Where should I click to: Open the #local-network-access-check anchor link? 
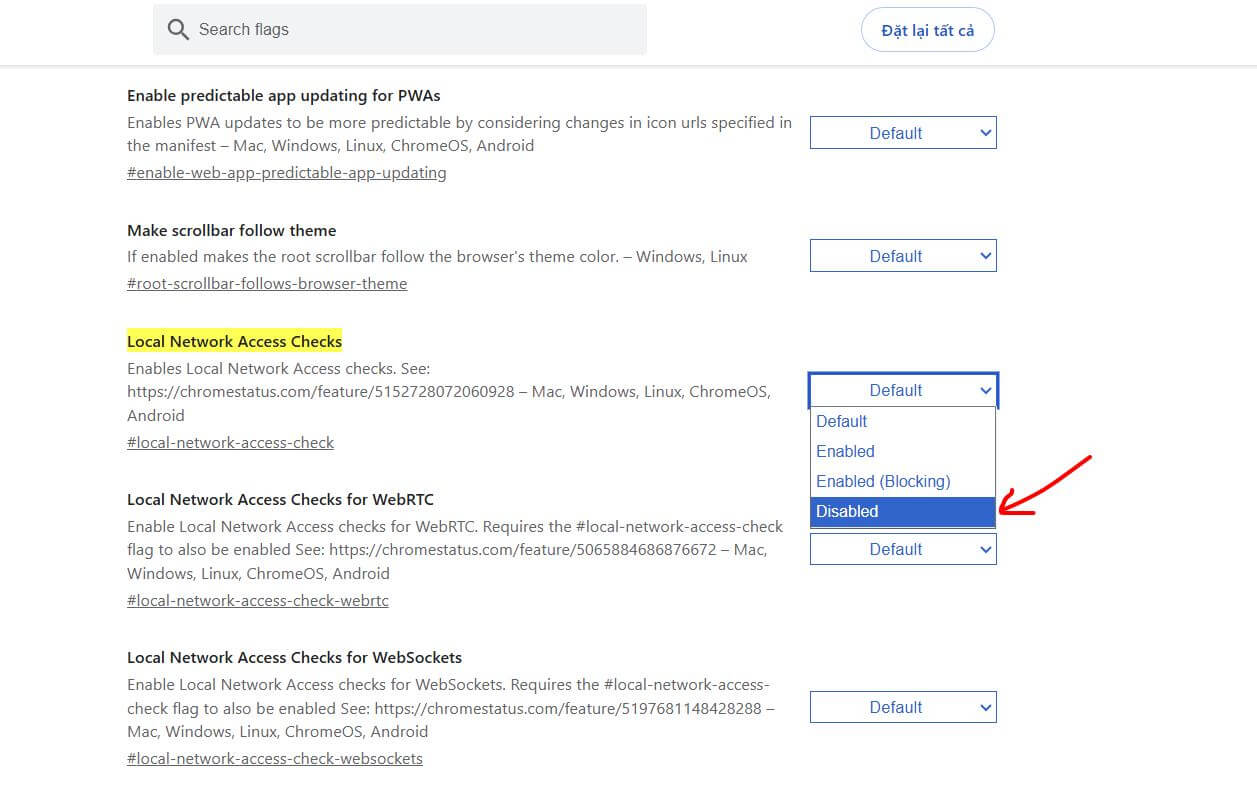pyautogui.click(x=230, y=442)
